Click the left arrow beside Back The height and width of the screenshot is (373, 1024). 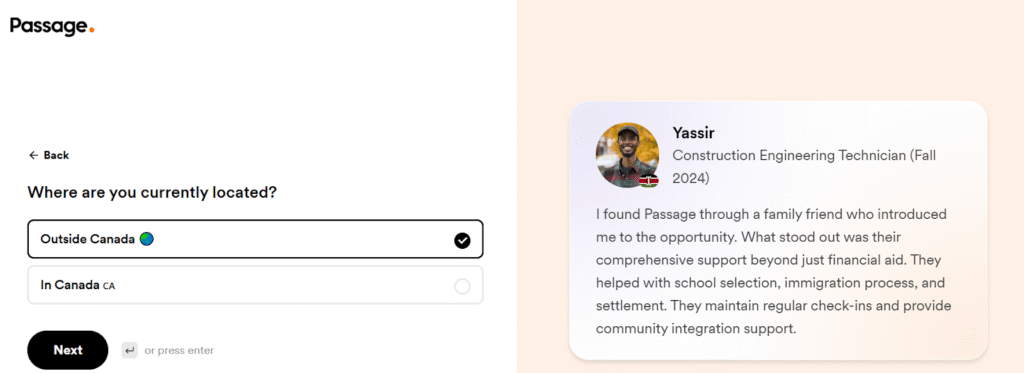[x=33, y=155]
